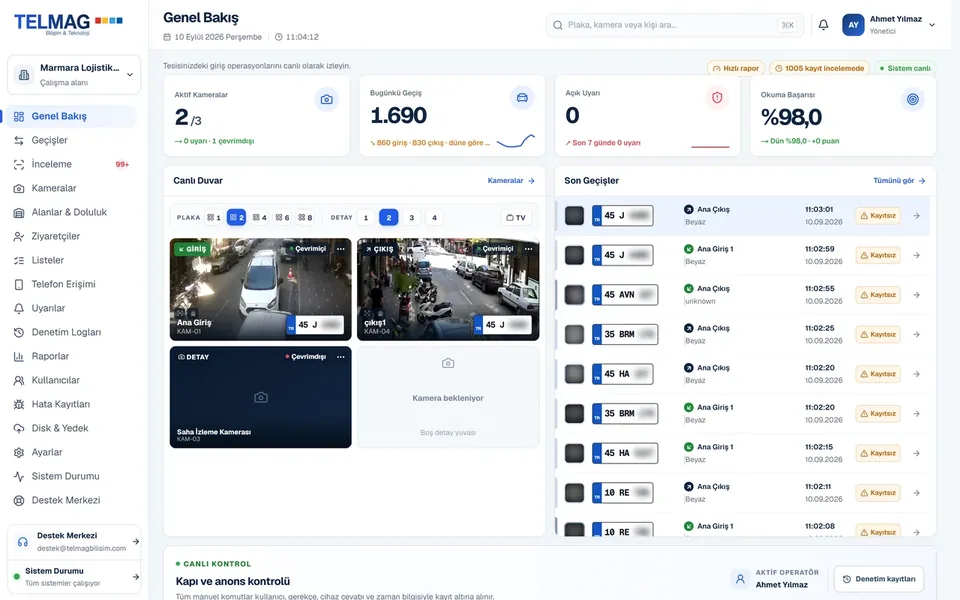Click the camera icon on Aktif Kameralar card
The height and width of the screenshot is (600, 960).
pyautogui.click(x=326, y=99)
